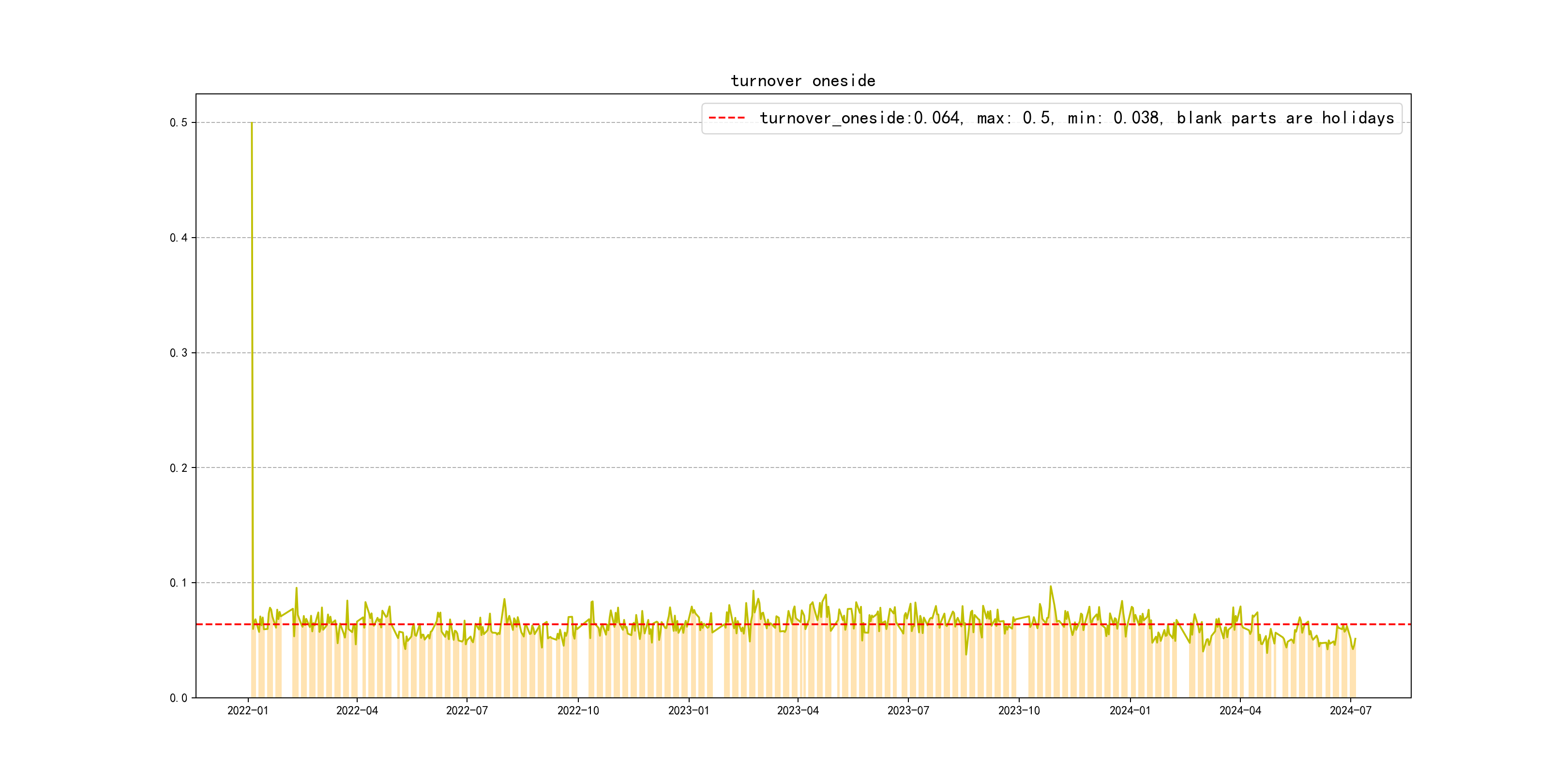
Task: Click the peak of the 0.5 spike
Action: pos(251,123)
